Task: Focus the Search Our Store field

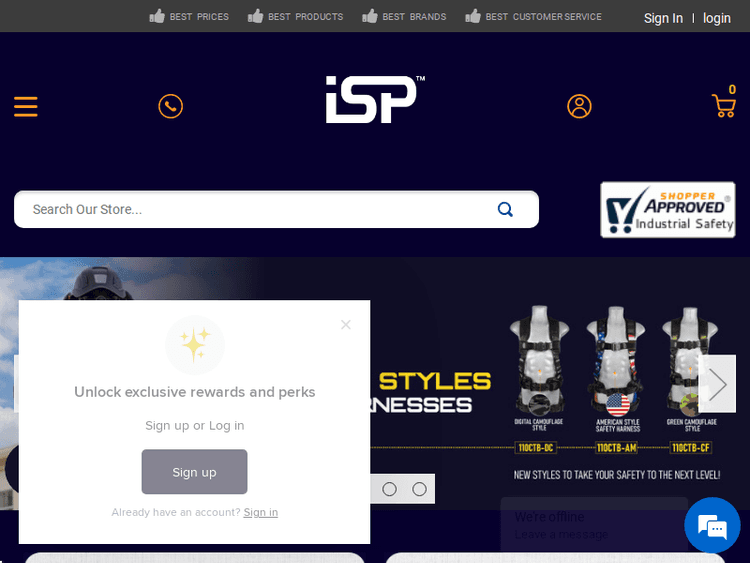Action: click(x=258, y=210)
